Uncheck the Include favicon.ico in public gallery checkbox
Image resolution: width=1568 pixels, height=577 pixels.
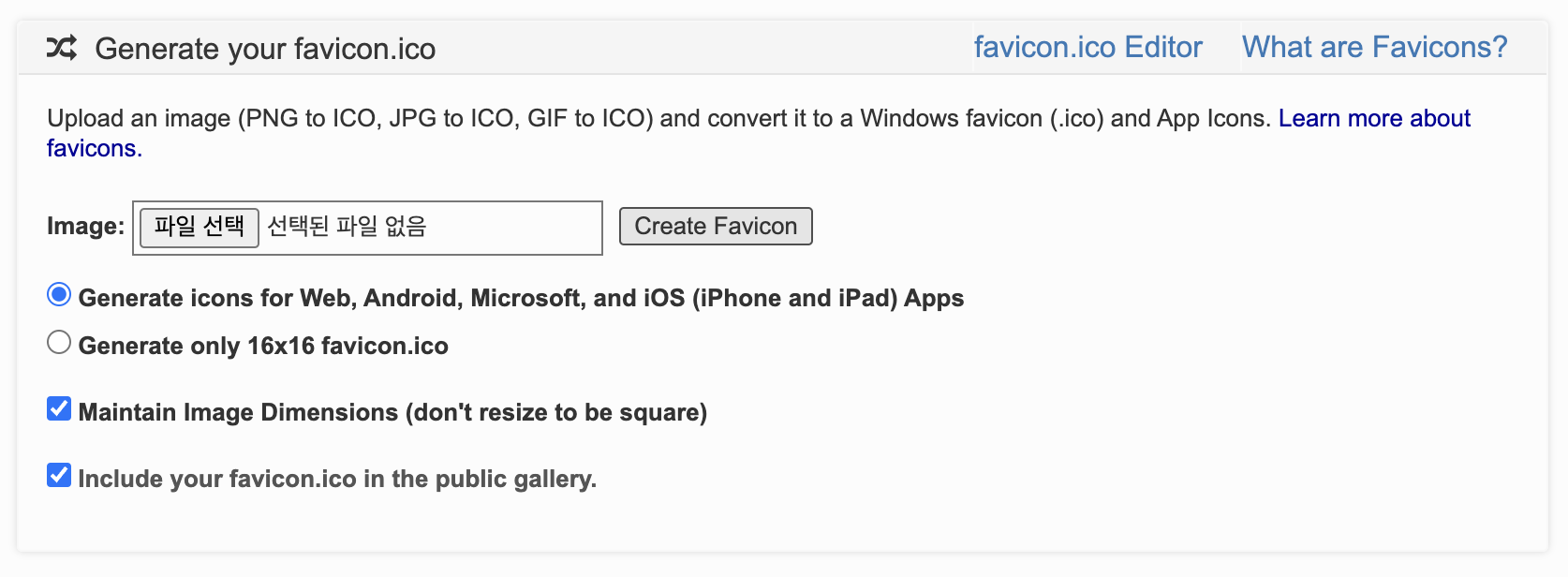59,475
